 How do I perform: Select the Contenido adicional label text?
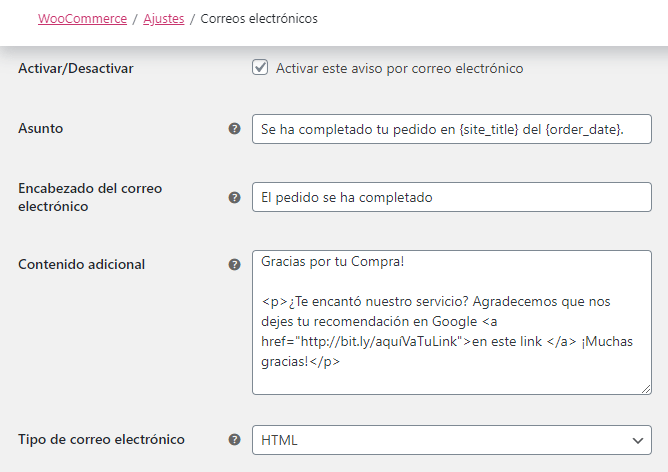(81, 265)
